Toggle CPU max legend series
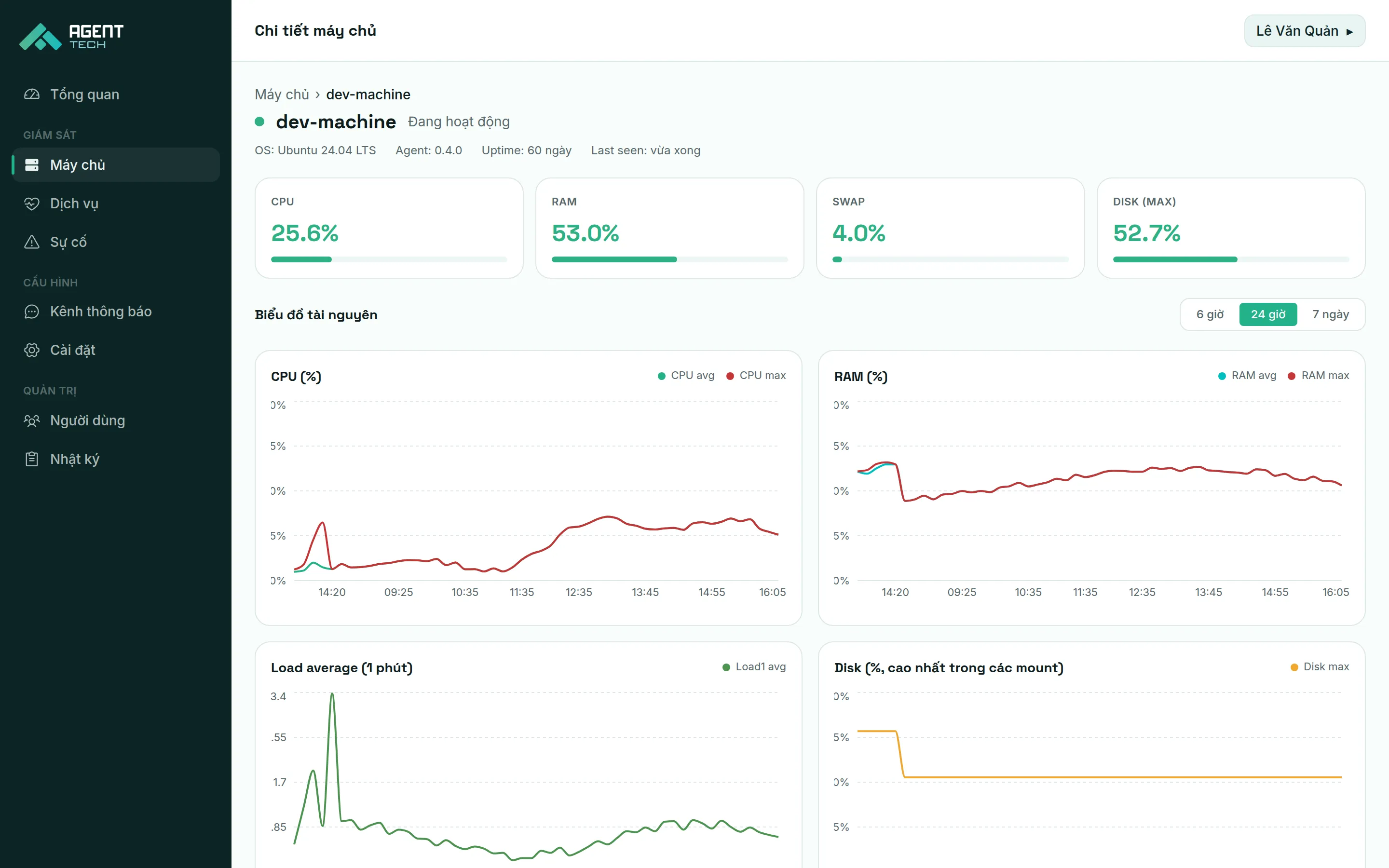This screenshot has height=868, width=1389. [x=756, y=376]
